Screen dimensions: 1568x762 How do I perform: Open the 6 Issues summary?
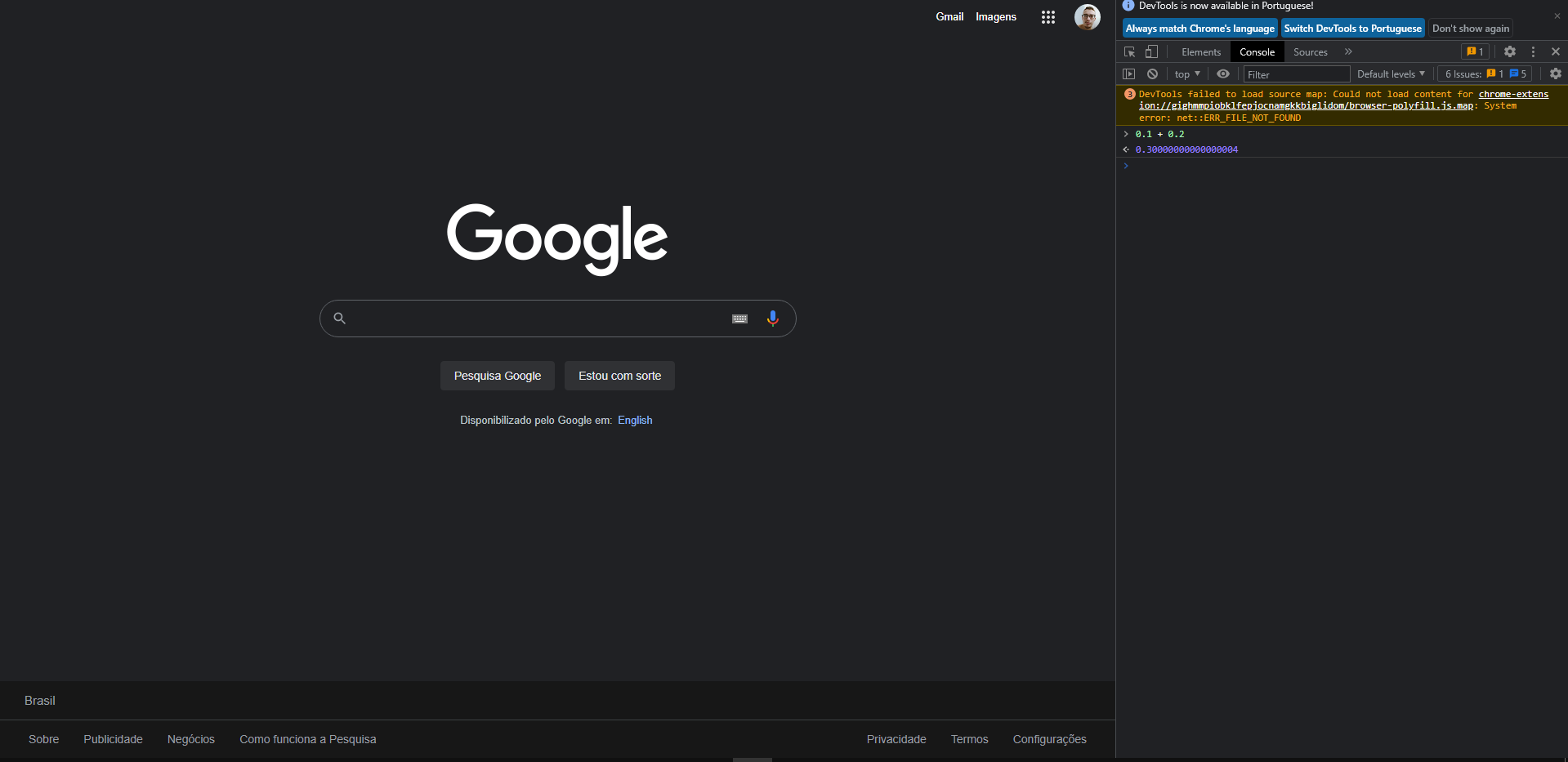(x=1485, y=74)
